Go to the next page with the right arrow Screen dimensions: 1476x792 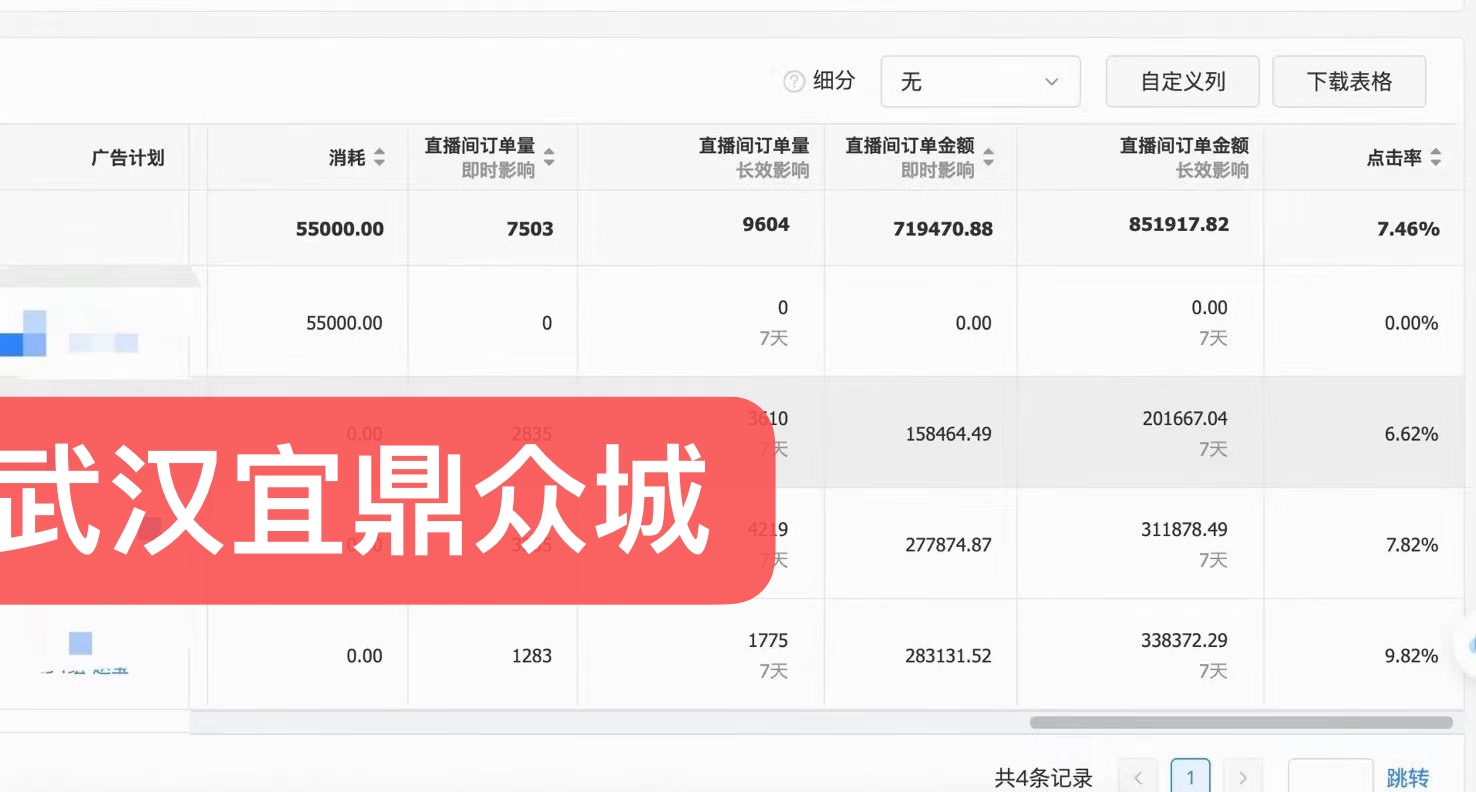[x=1243, y=776]
